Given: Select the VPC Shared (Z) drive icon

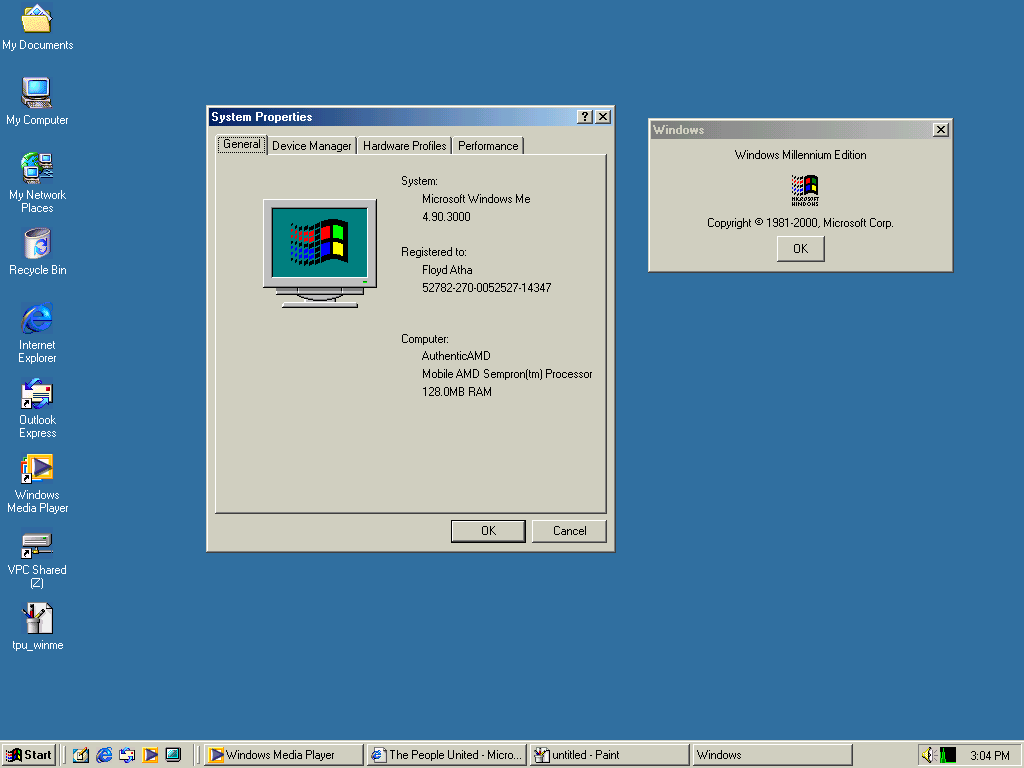Looking at the screenshot, I should pyautogui.click(x=37, y=545).
